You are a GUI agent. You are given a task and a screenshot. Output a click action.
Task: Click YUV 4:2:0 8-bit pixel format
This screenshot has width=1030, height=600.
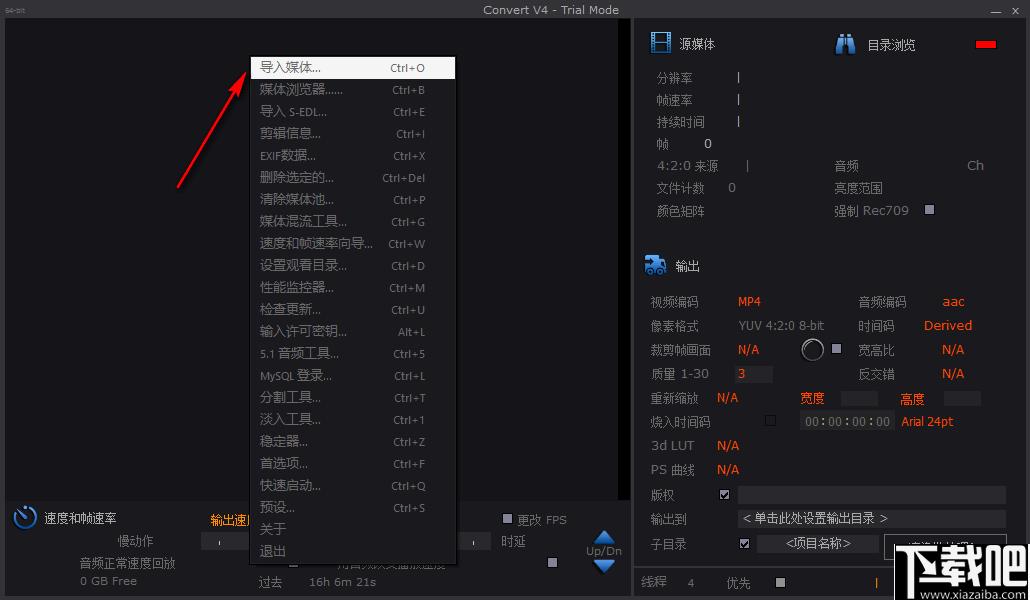[x=781, y=325]
